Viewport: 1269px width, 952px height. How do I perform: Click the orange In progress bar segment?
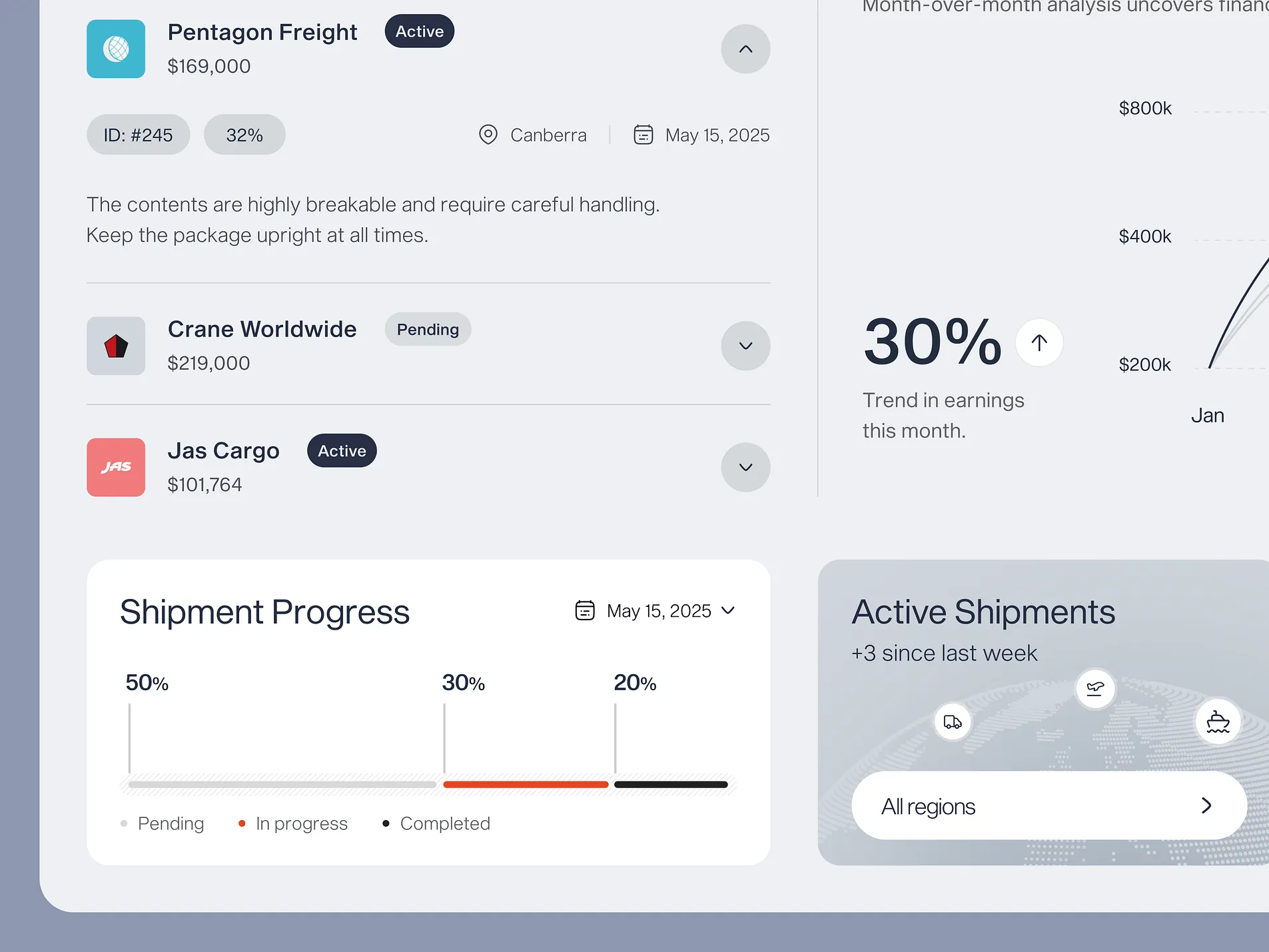pyautogui.click(x=526, y=784)
